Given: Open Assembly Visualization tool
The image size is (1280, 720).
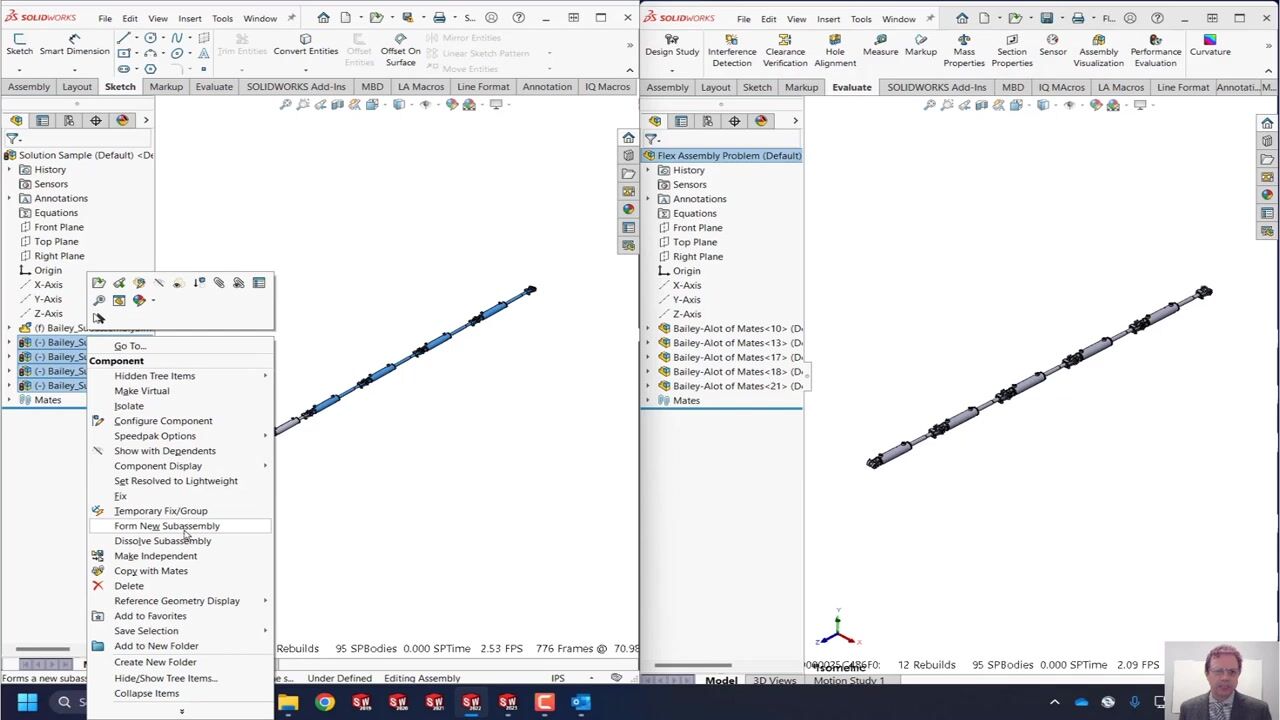Looking at the screenshot, I should [x=1098, y=51].
